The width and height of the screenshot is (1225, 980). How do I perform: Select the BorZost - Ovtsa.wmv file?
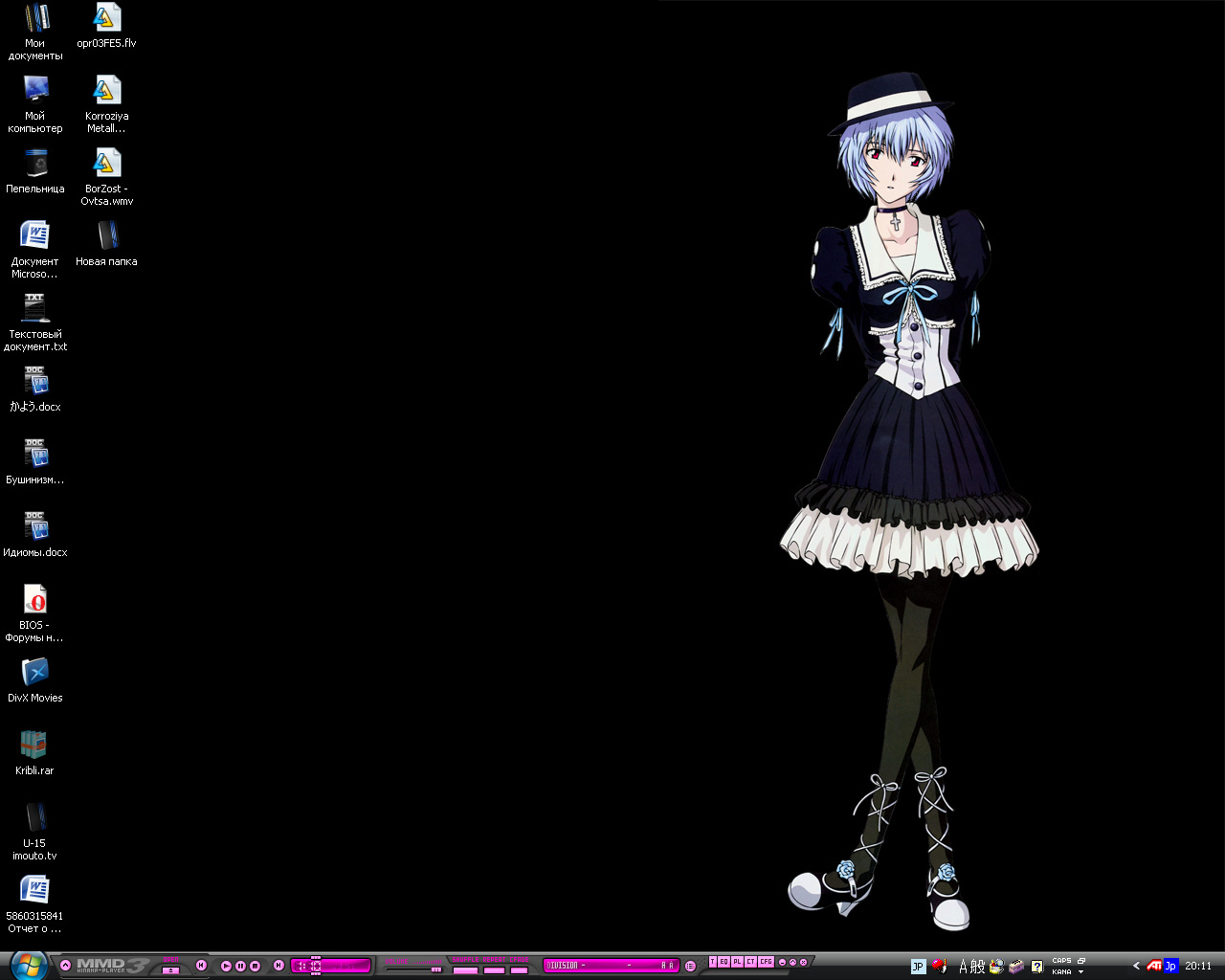[x=106, y=179]
